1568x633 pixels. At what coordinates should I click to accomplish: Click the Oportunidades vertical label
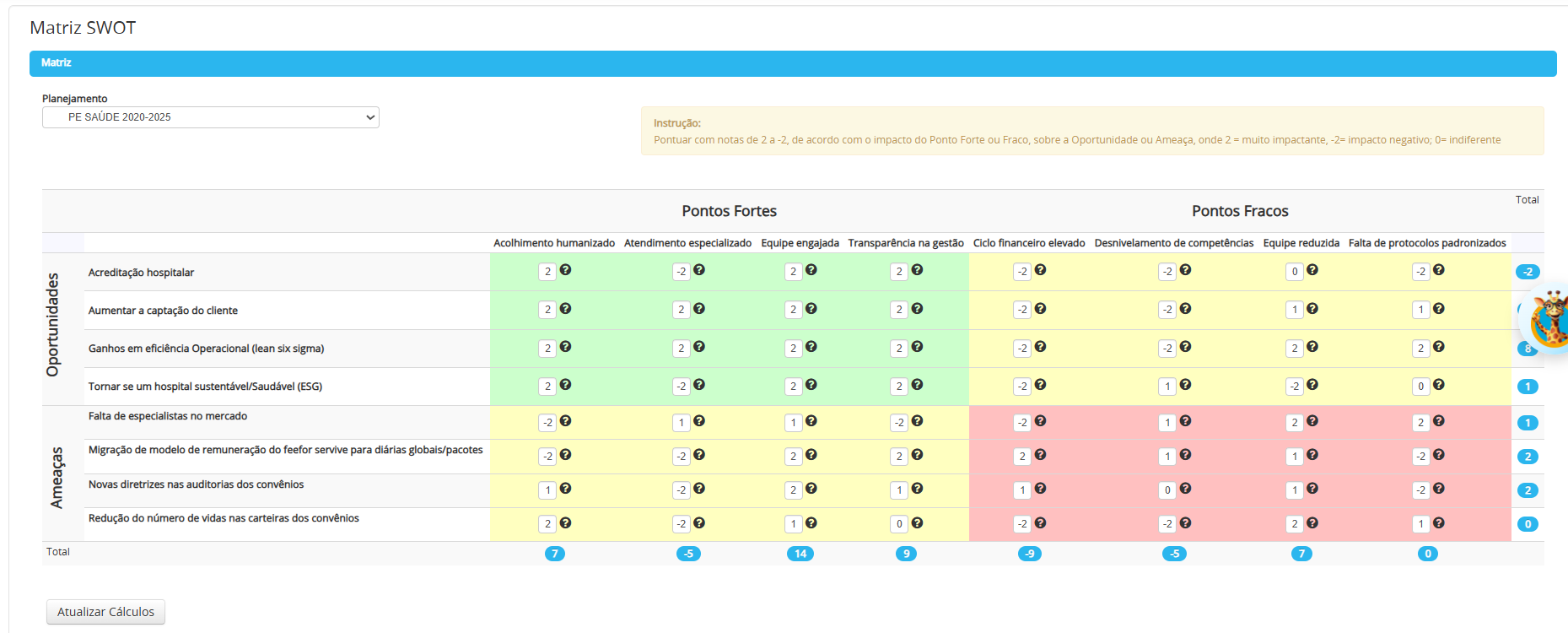coord(53,325)
